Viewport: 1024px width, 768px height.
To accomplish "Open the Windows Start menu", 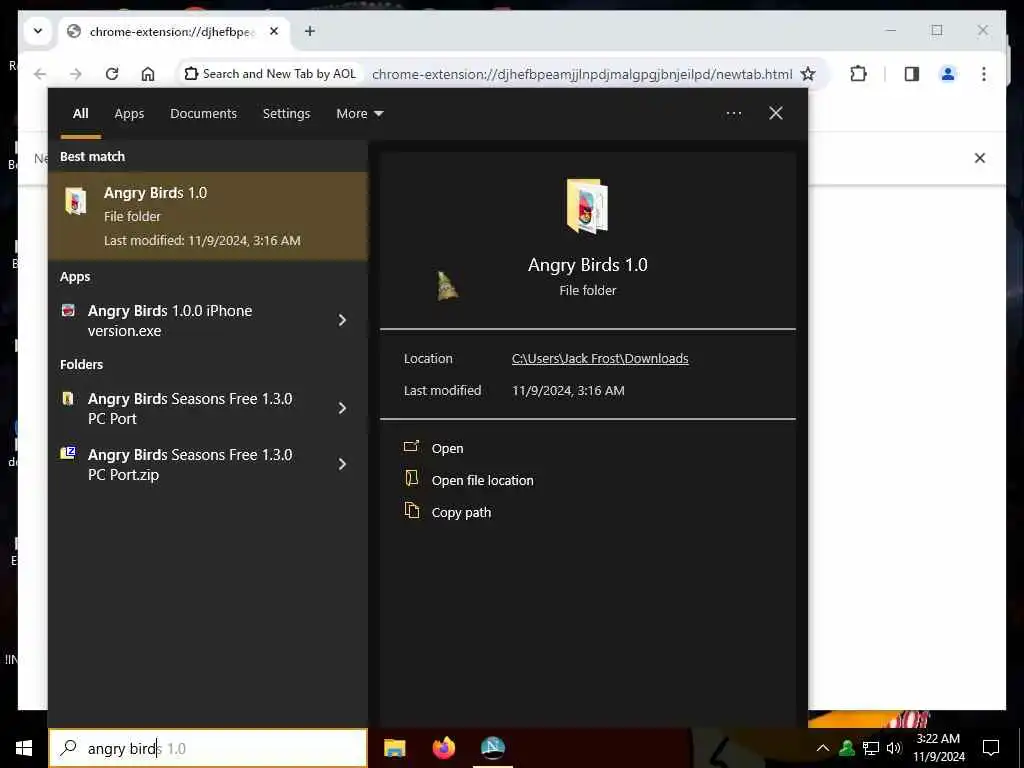I will click(x=24, y=748).
